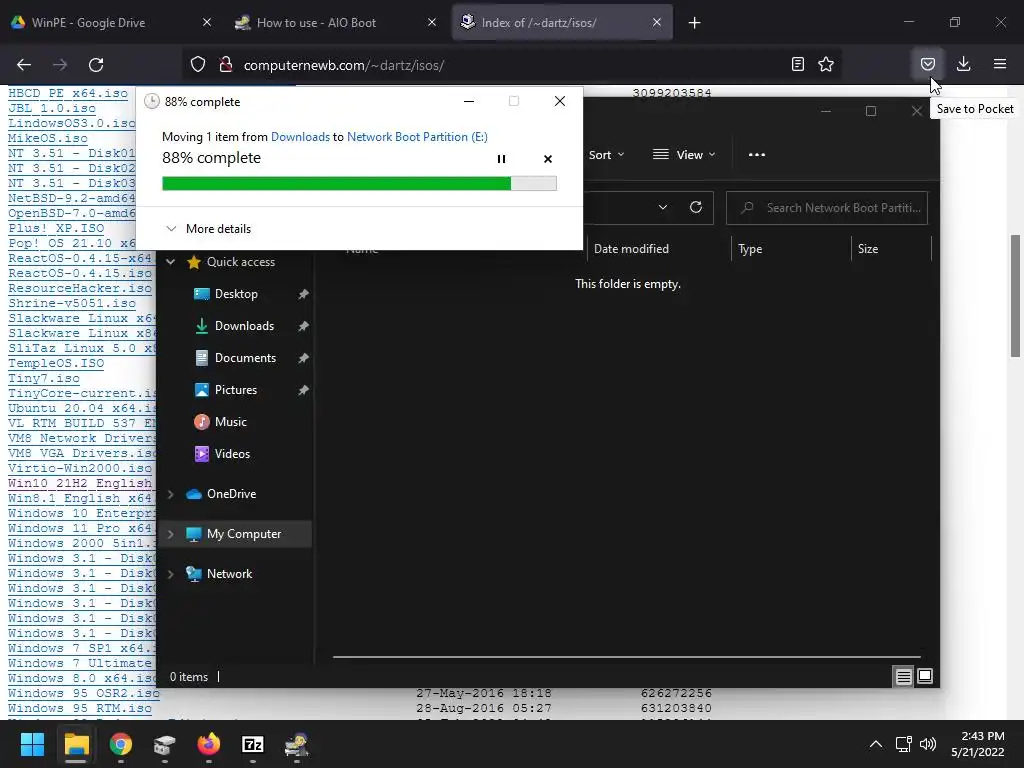Close the How to use - AIO Boot tab
The image size is (1024, 768).
432,23
